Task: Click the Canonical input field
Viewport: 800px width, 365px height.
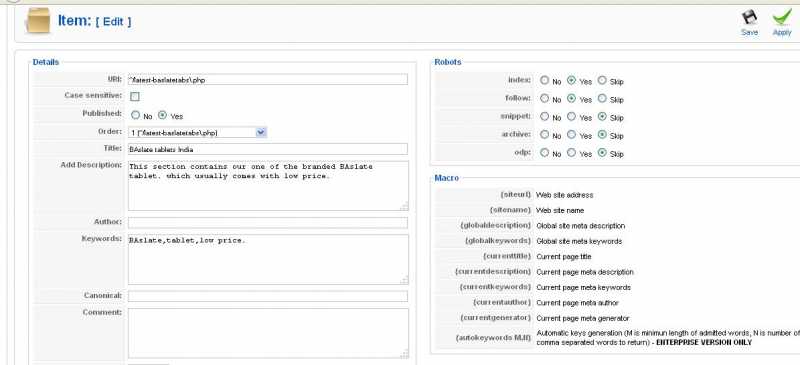Action: point(268,297)
